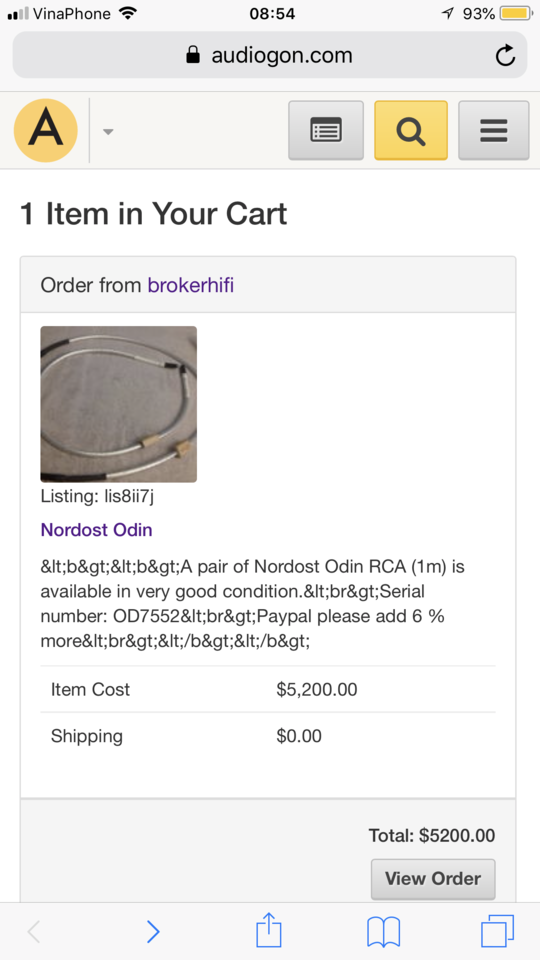This screenshot has height=960, width=540.
Task: Tap the Audiogon yellow A logo
Action: [46, 130]
